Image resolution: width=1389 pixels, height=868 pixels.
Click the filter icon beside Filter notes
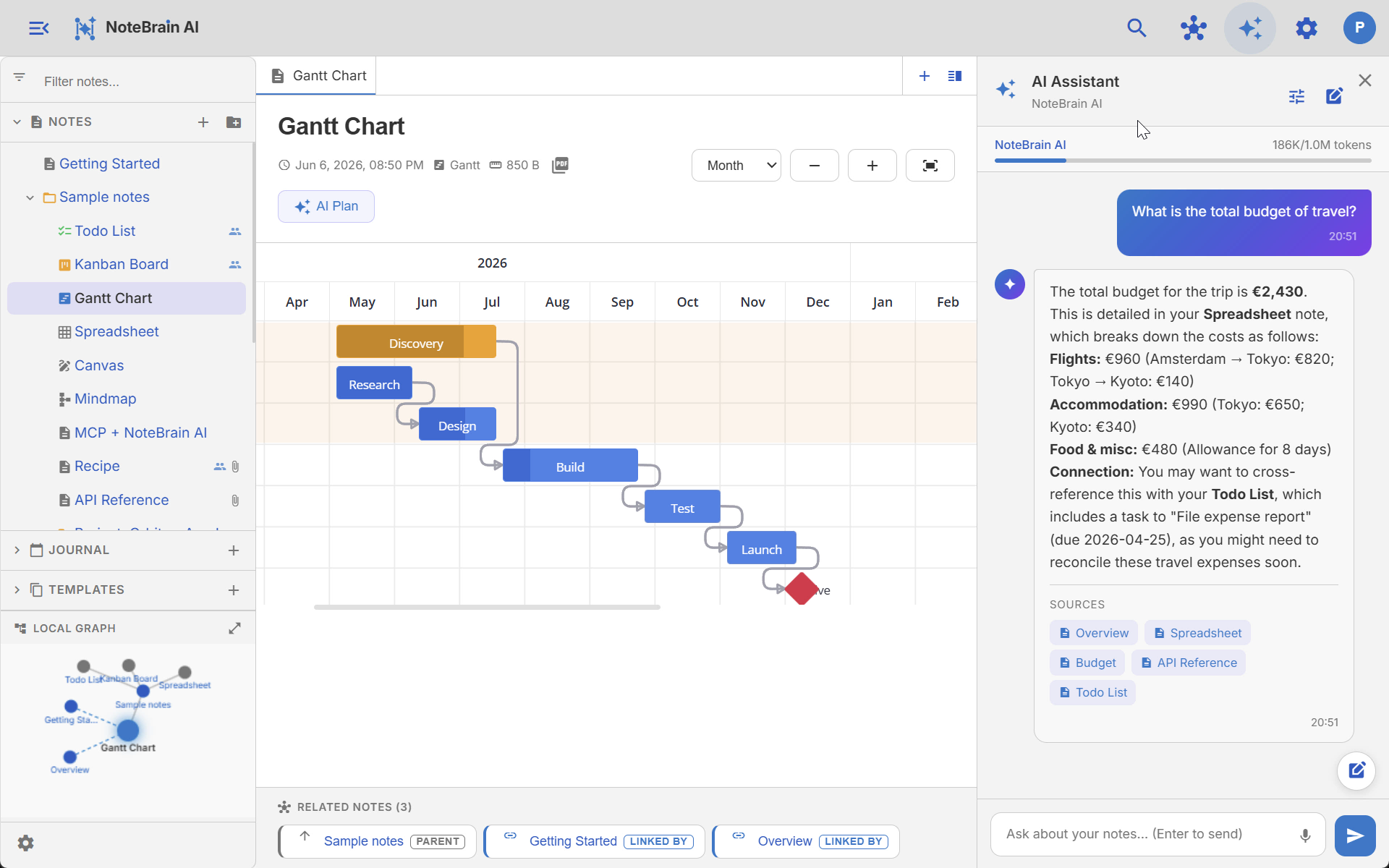coord(20,77)
